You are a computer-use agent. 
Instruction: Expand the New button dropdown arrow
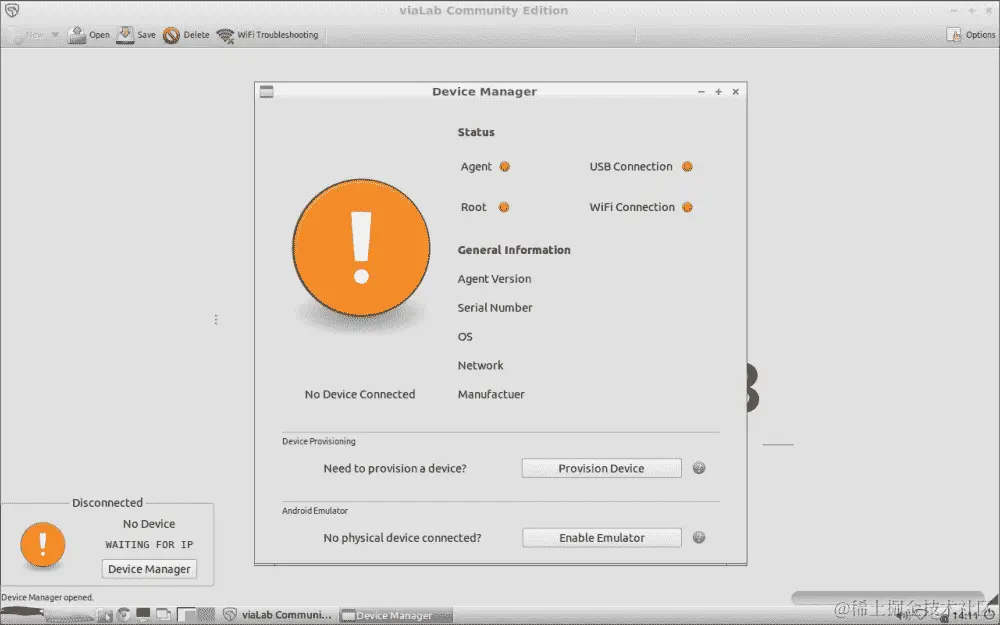[x=55, y=35]
